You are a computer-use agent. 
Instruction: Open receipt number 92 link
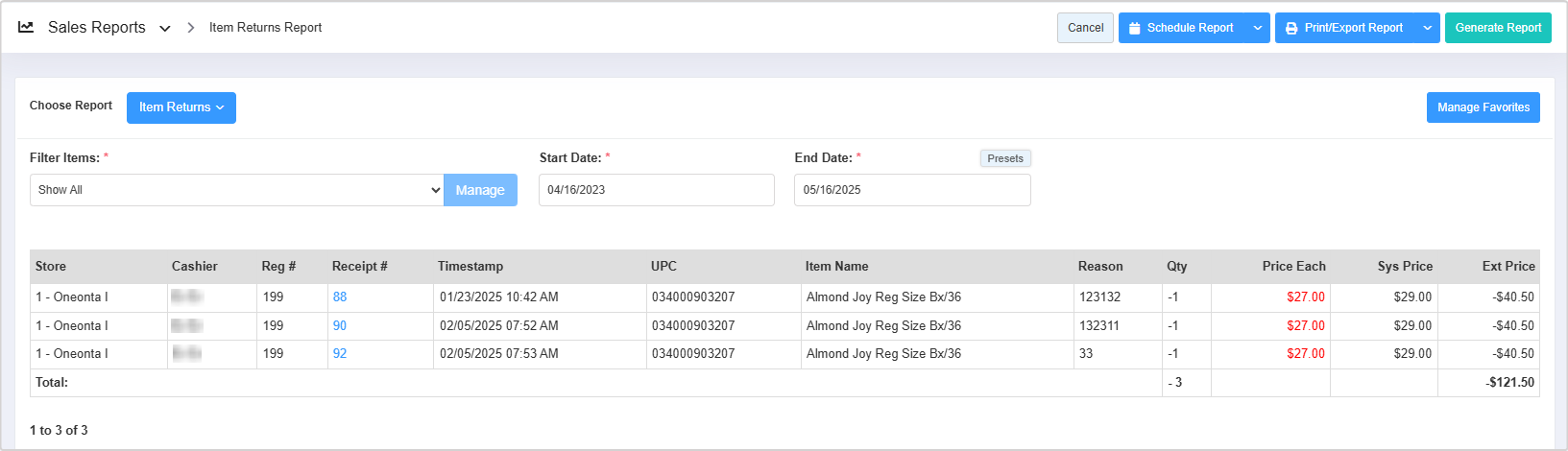pyautogui.click(x=340, y=354)
